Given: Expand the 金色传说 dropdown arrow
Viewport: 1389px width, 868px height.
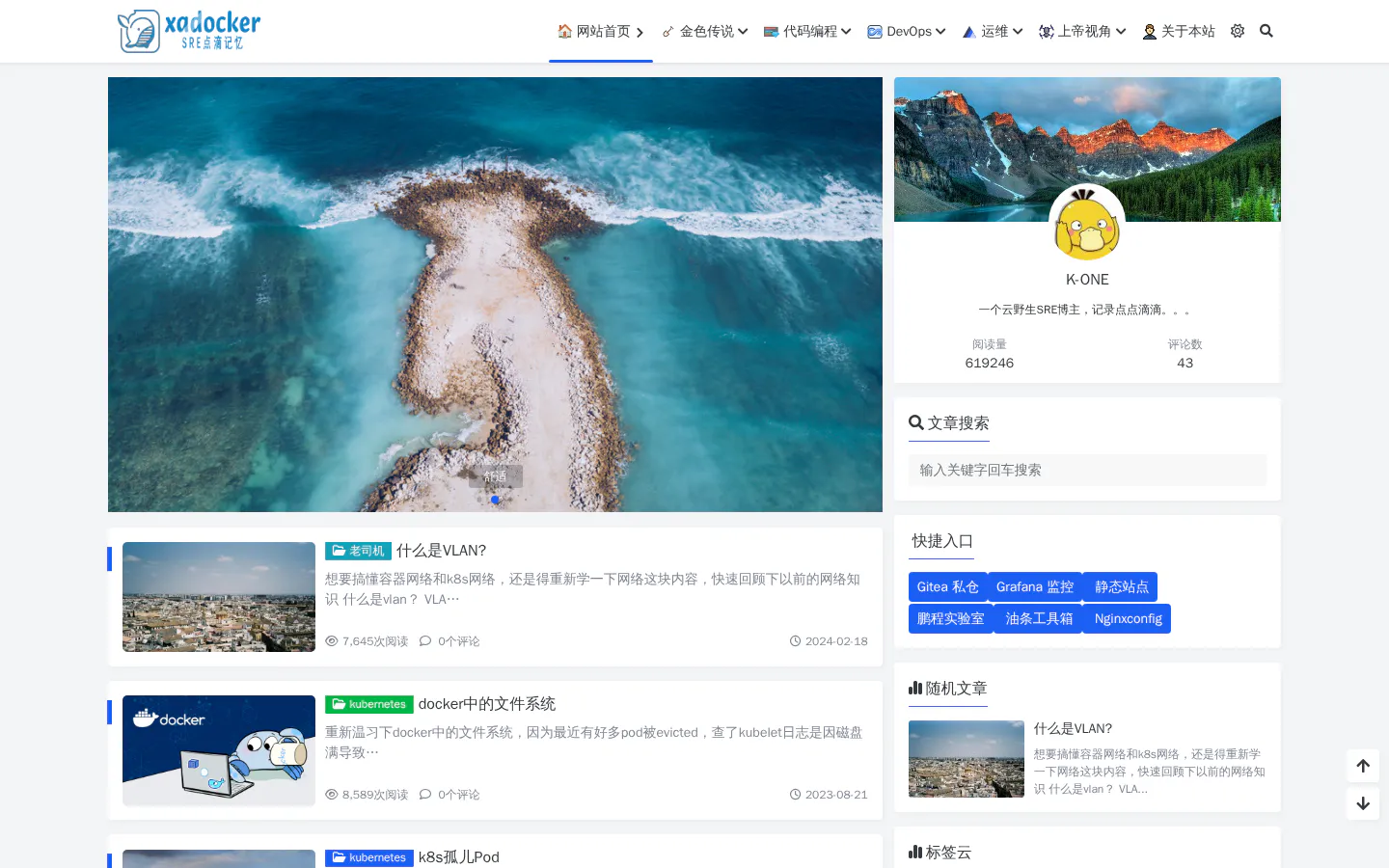Looking at the screenshot, I should tap(743, 32).
